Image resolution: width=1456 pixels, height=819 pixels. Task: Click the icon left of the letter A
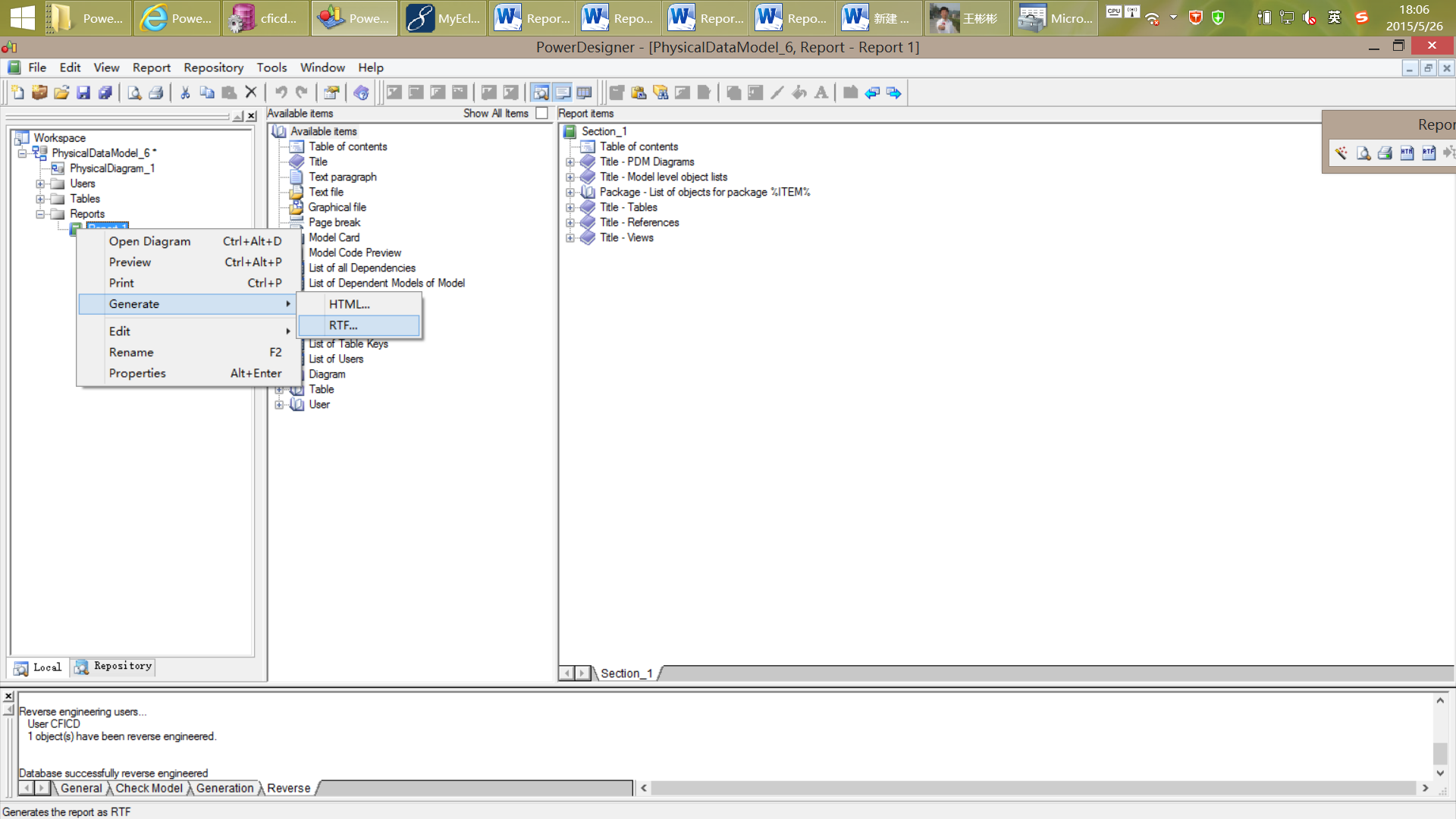point(799,93)
